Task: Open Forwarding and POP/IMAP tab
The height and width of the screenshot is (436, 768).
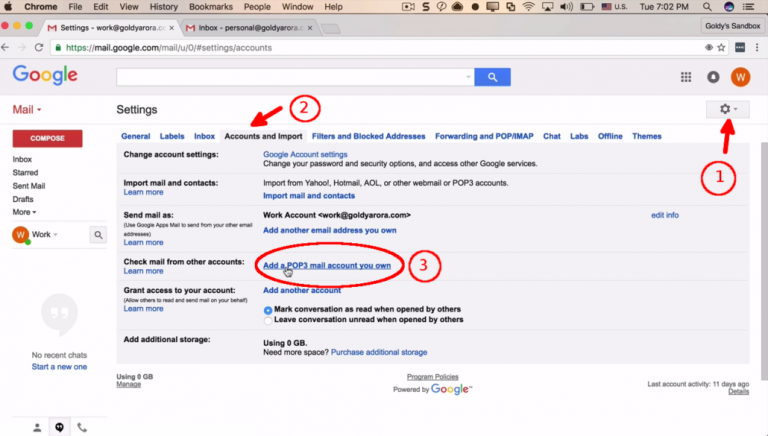Action: (x=484, y=136)
